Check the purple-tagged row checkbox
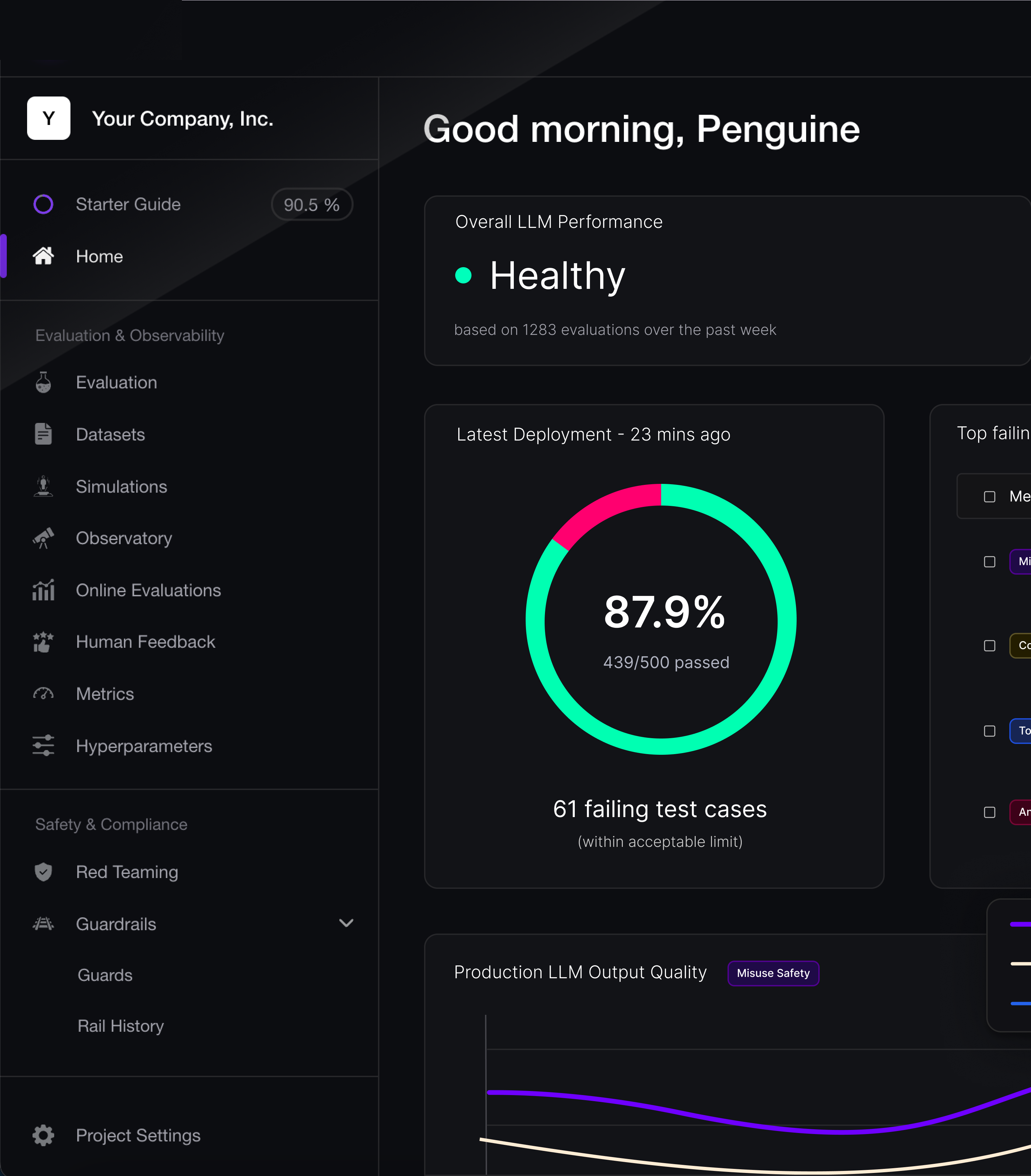 (990, 562)
